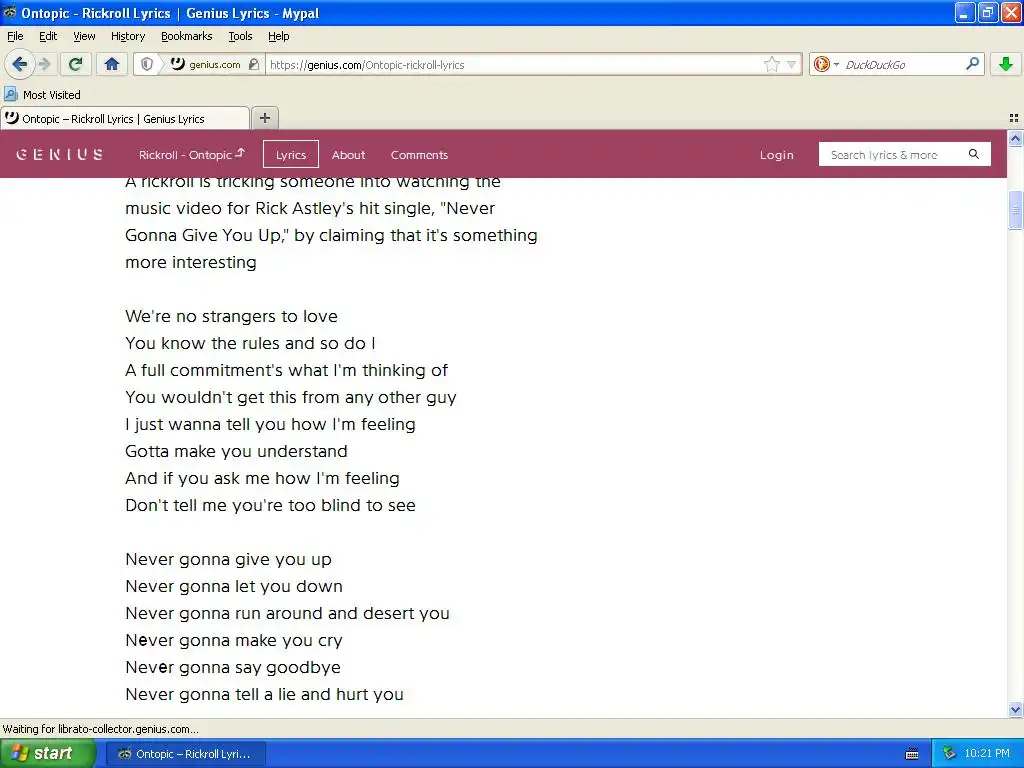Click lyric "Never gonna tell a lie and hurt you"
1024x768 pixels.
pos(264,694)
